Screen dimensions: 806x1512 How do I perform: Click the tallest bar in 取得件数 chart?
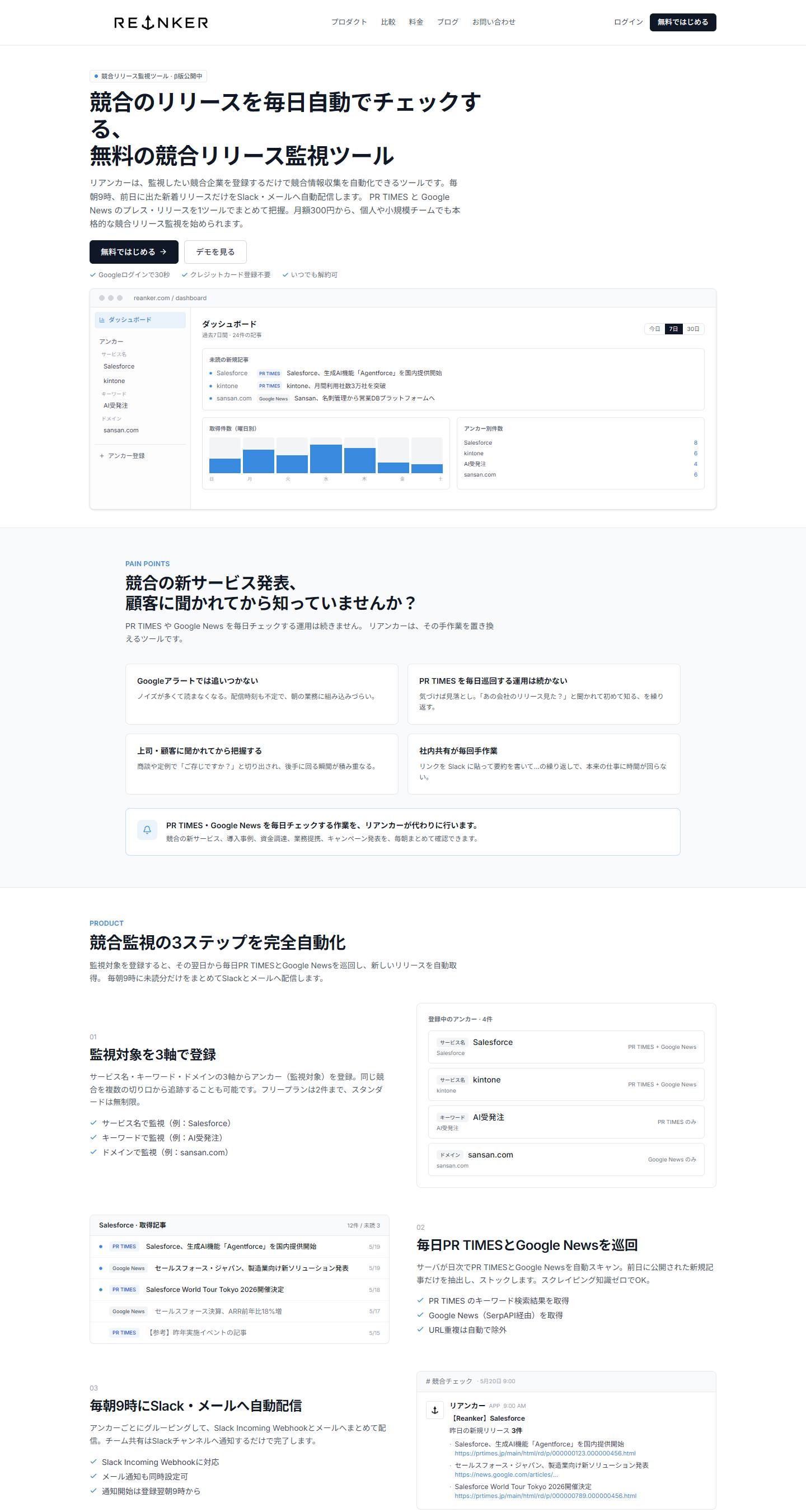pos(326,459)
